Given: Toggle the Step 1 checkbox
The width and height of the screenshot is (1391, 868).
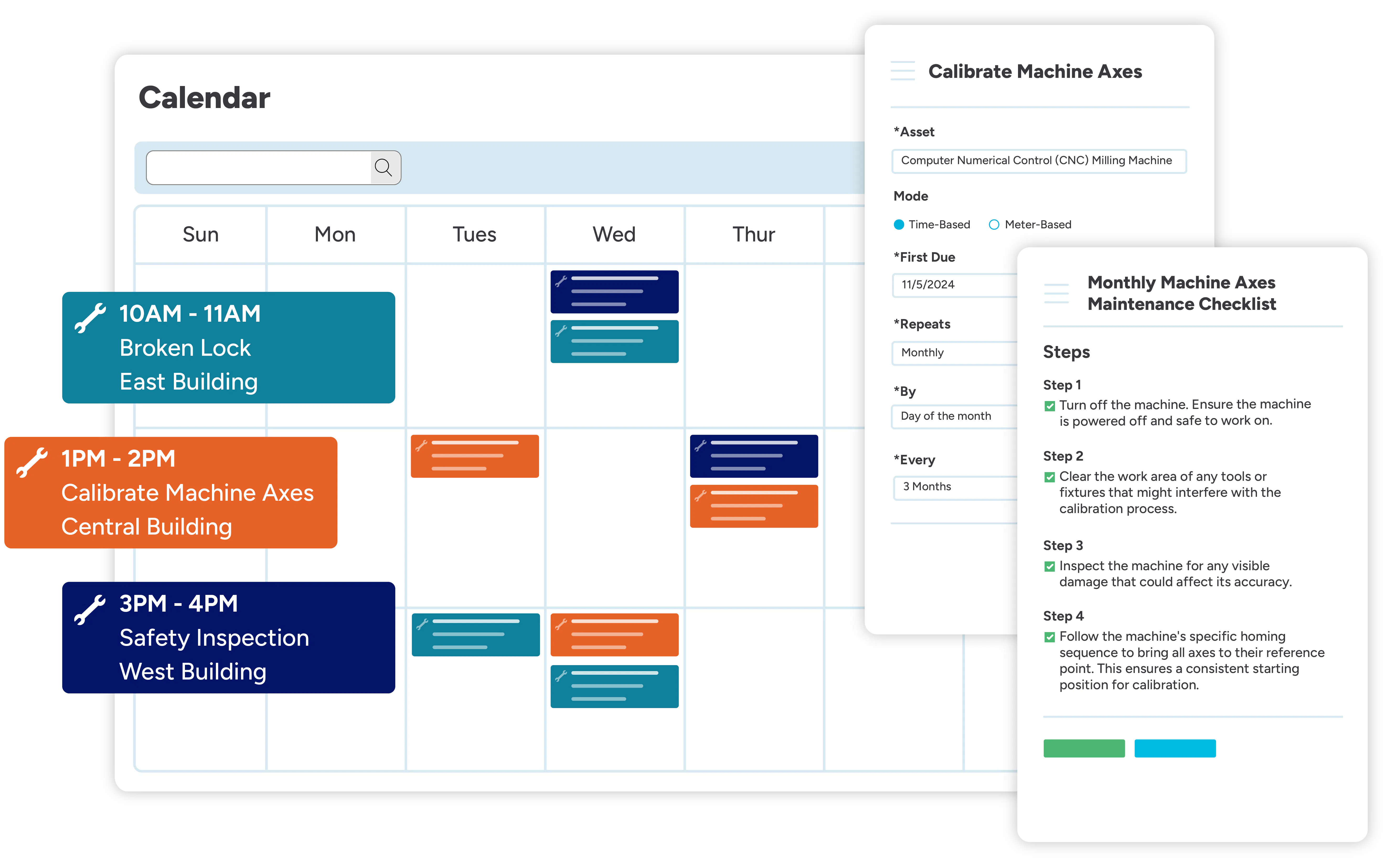Looking at the screenshot, I should pyautogui.click(x=1049, y=406).
